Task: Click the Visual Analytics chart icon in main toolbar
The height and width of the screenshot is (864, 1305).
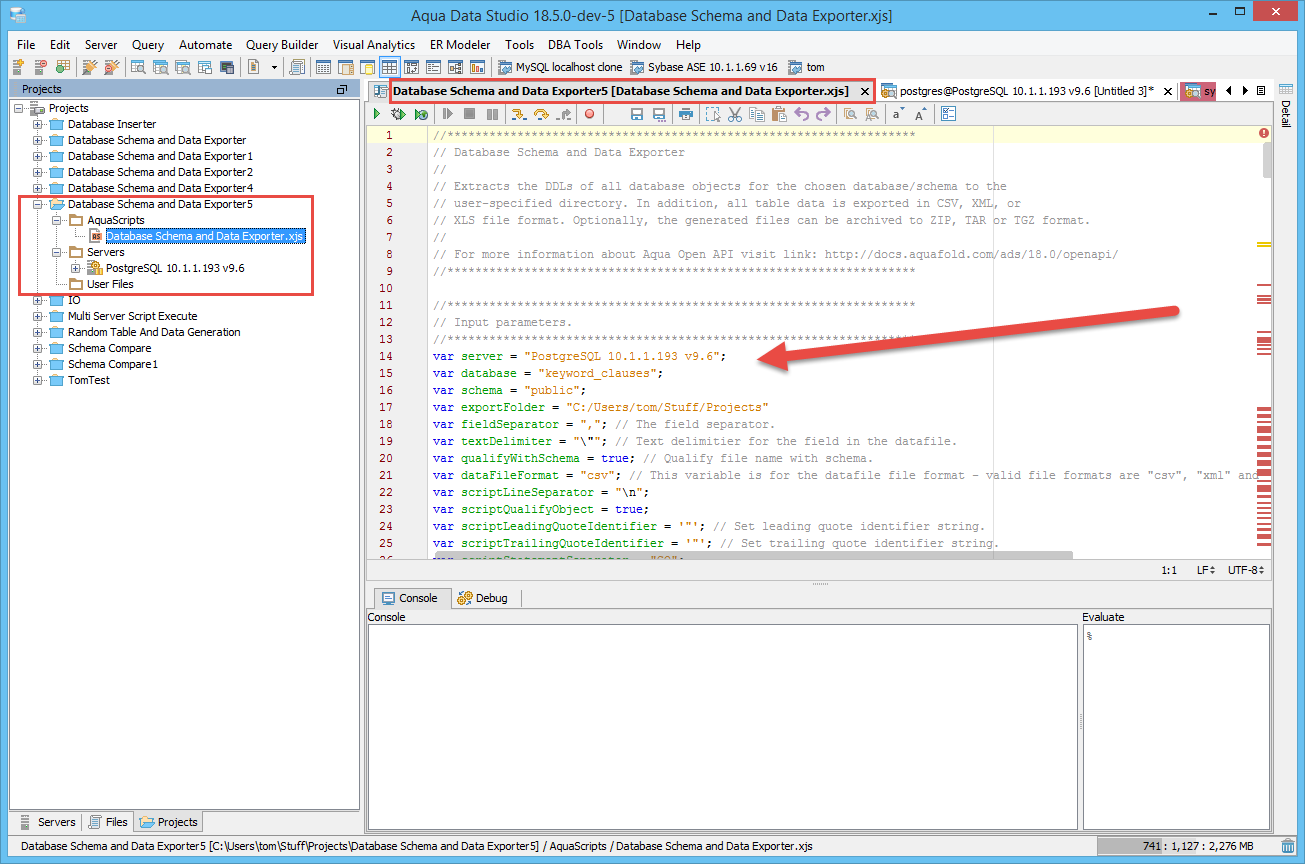Action: (477, 67)
